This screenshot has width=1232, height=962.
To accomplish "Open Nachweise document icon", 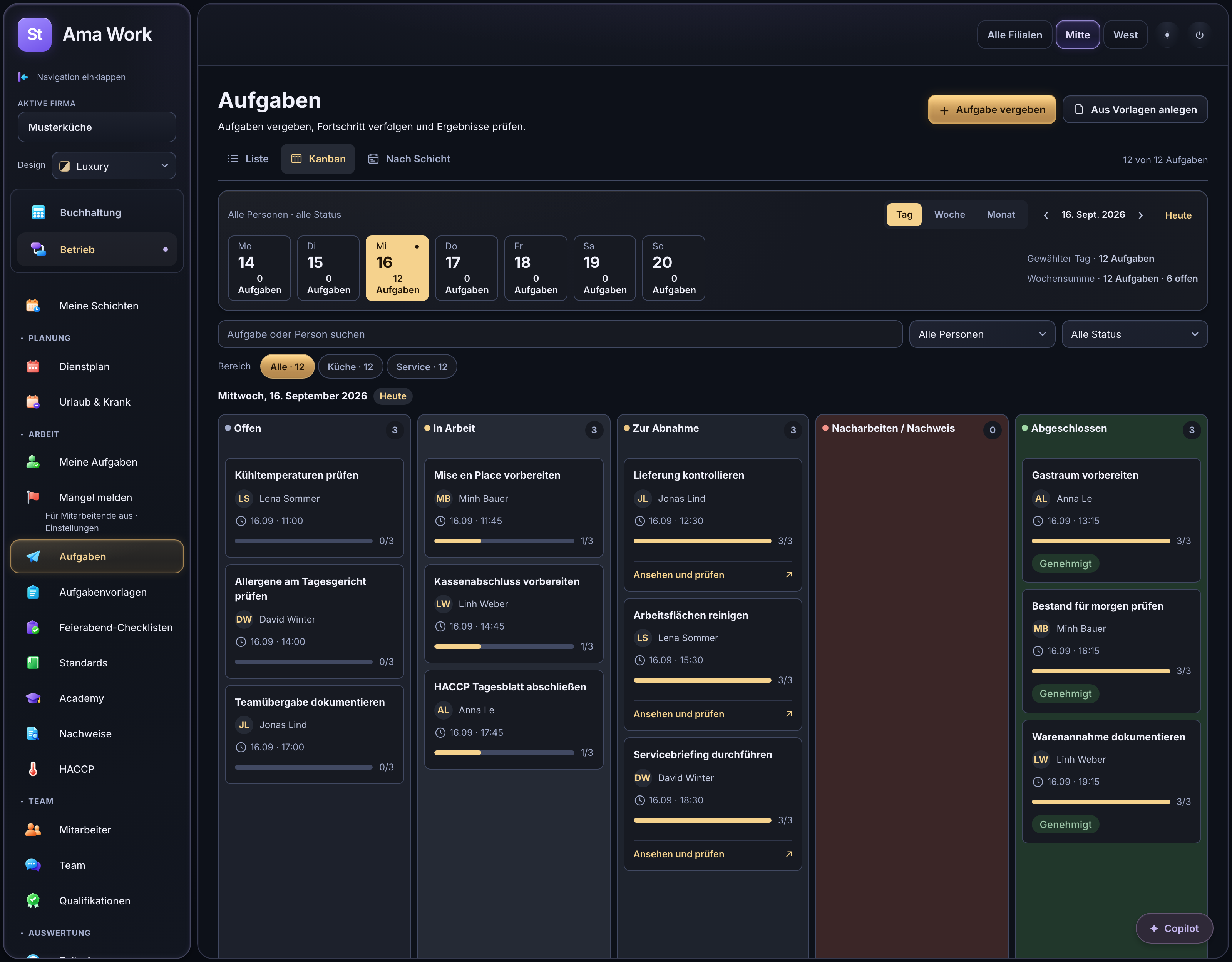I will point(33,734).
